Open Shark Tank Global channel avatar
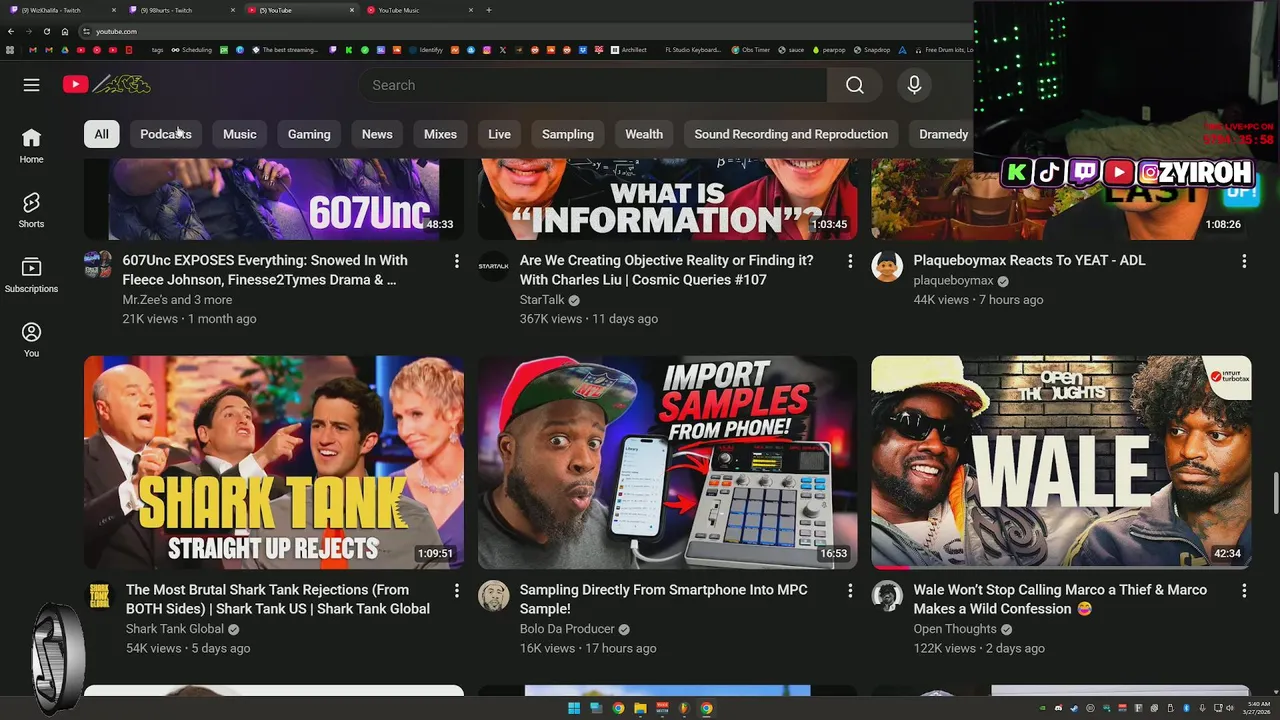Screen dimensions: 1280x720 coord(100,596)
